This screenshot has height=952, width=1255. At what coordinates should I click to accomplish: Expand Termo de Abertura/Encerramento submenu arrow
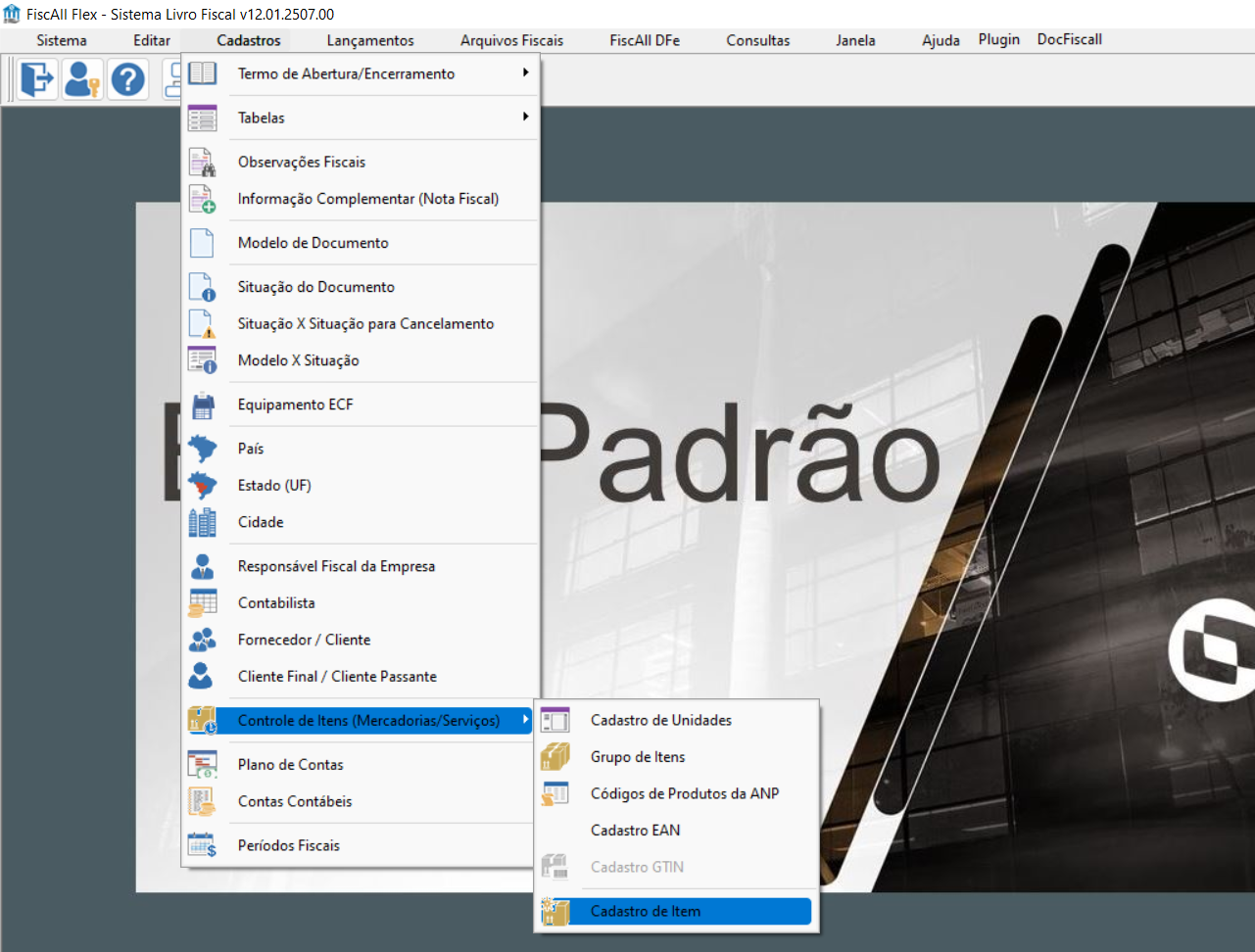tap(525, 72)
